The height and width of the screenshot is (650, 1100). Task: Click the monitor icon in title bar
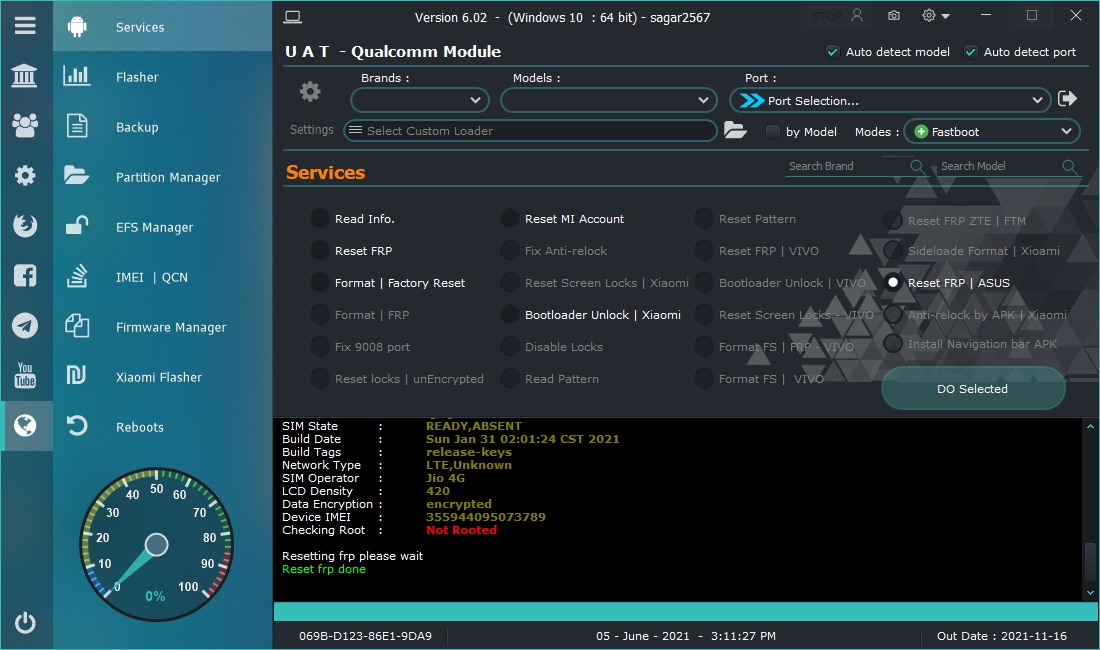coord(293,18)
